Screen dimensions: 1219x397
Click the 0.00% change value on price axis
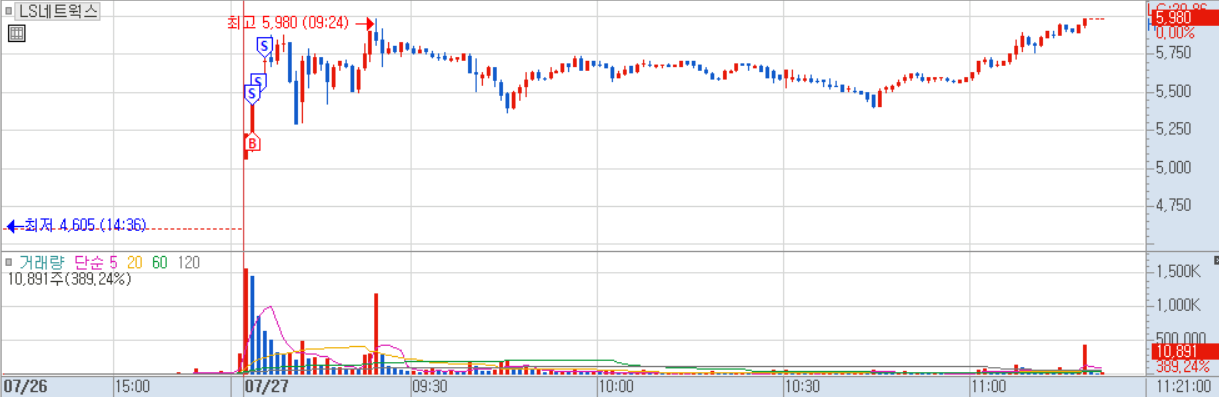(x=1176, y=33)
